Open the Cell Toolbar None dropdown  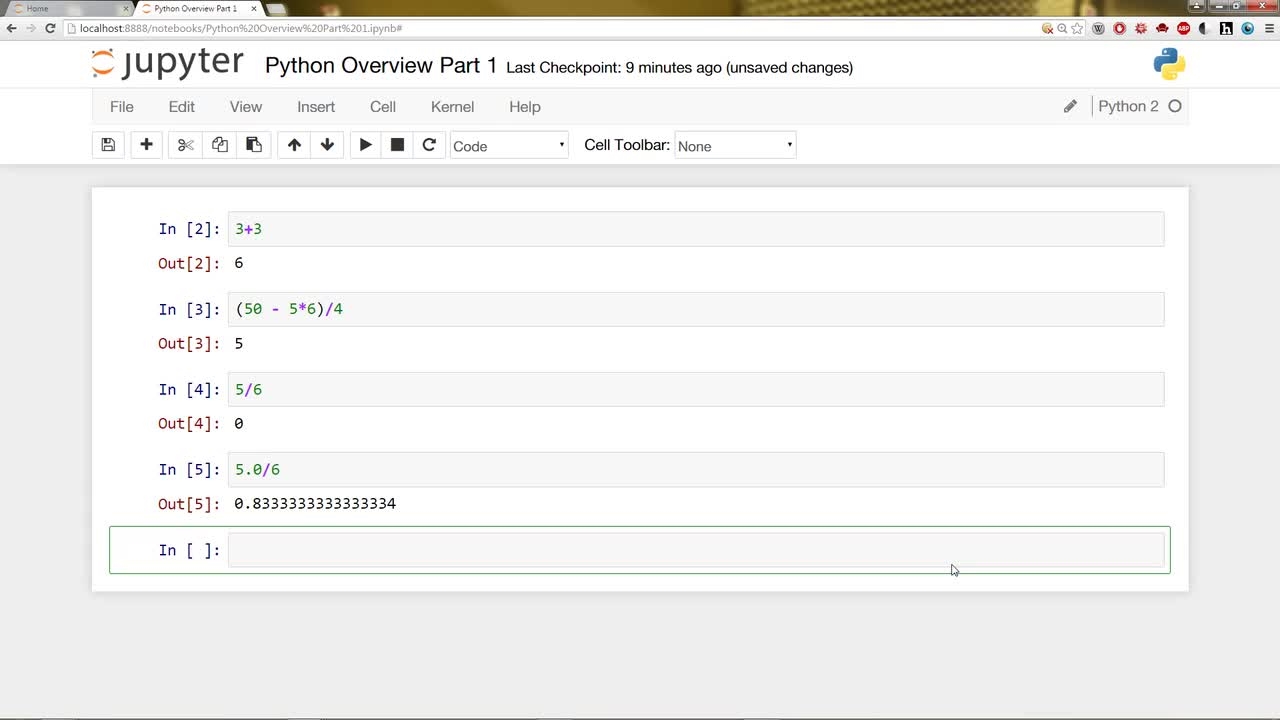[x=735, y=146]
